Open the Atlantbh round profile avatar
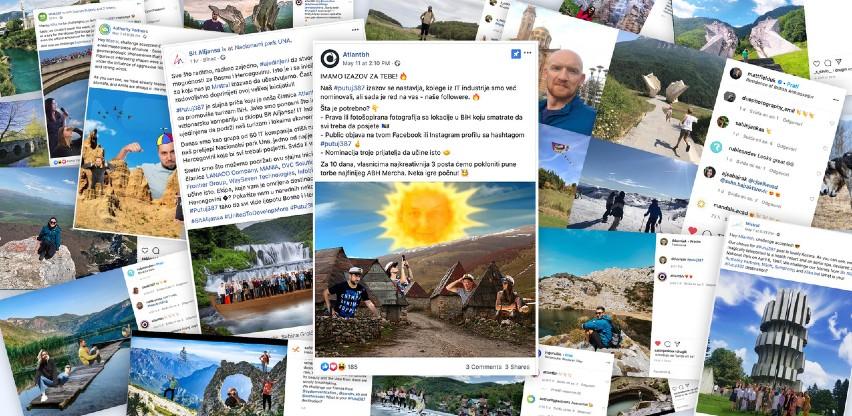This screenshot has height=416, width=852. click(329, 58)
